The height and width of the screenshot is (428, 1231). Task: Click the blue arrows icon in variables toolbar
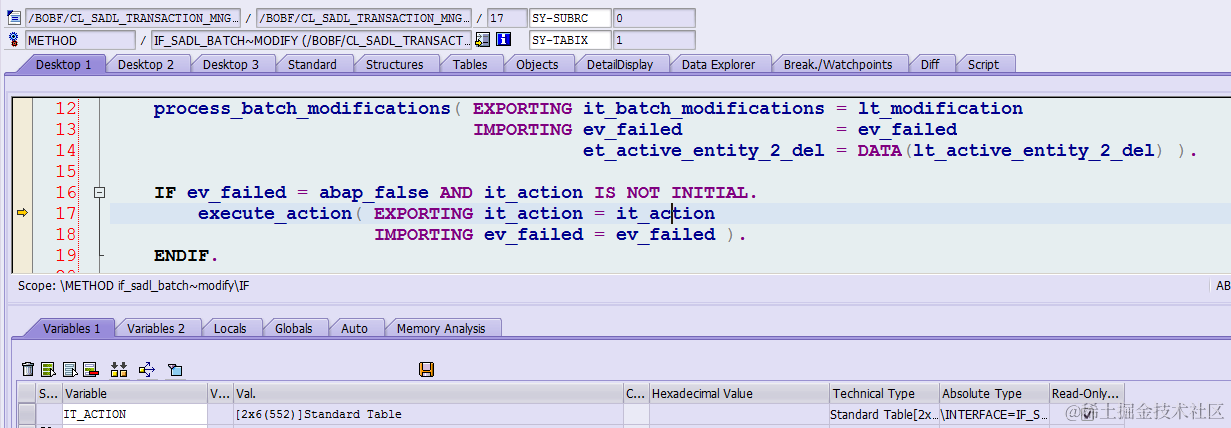pos(148,370)
